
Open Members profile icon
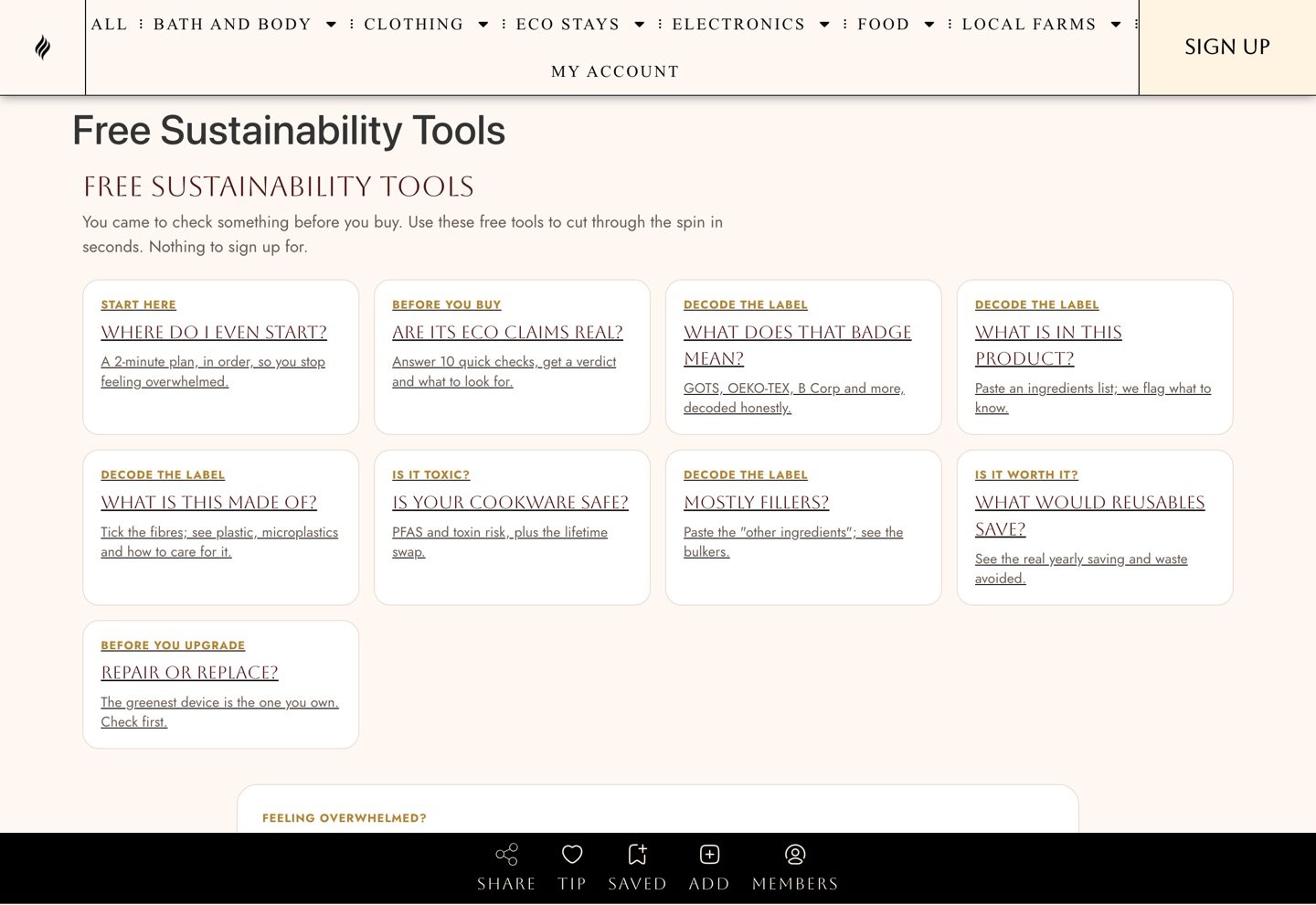pos(795,855)
